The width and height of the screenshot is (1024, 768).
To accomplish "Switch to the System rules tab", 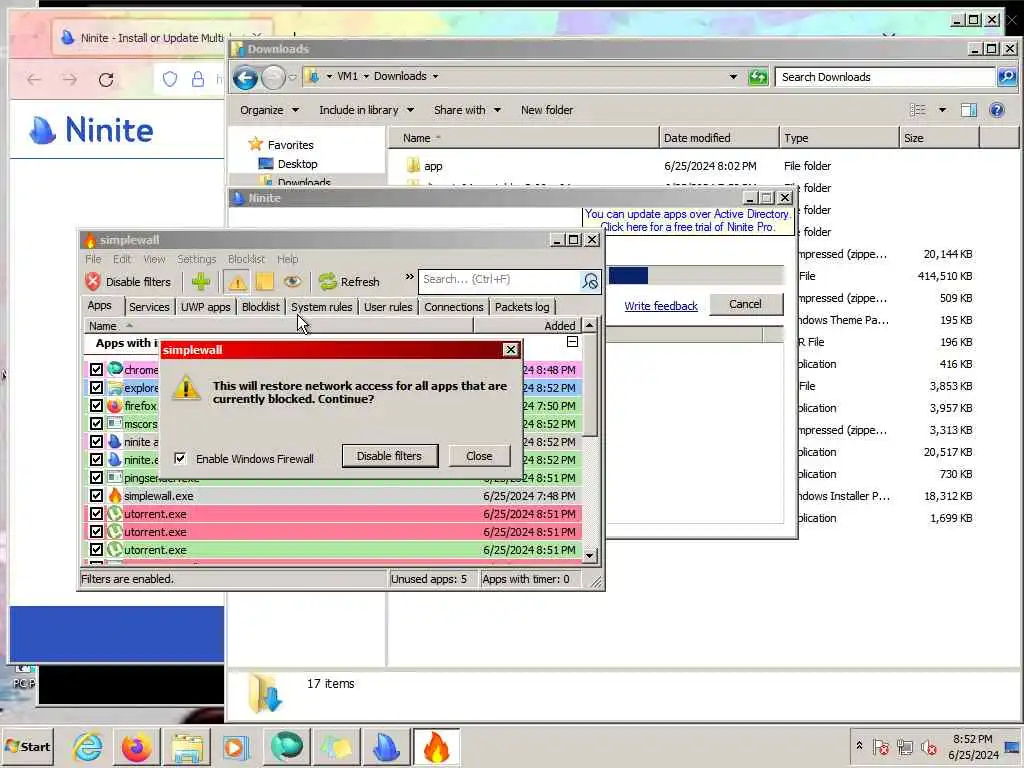I will coord(321,307).
